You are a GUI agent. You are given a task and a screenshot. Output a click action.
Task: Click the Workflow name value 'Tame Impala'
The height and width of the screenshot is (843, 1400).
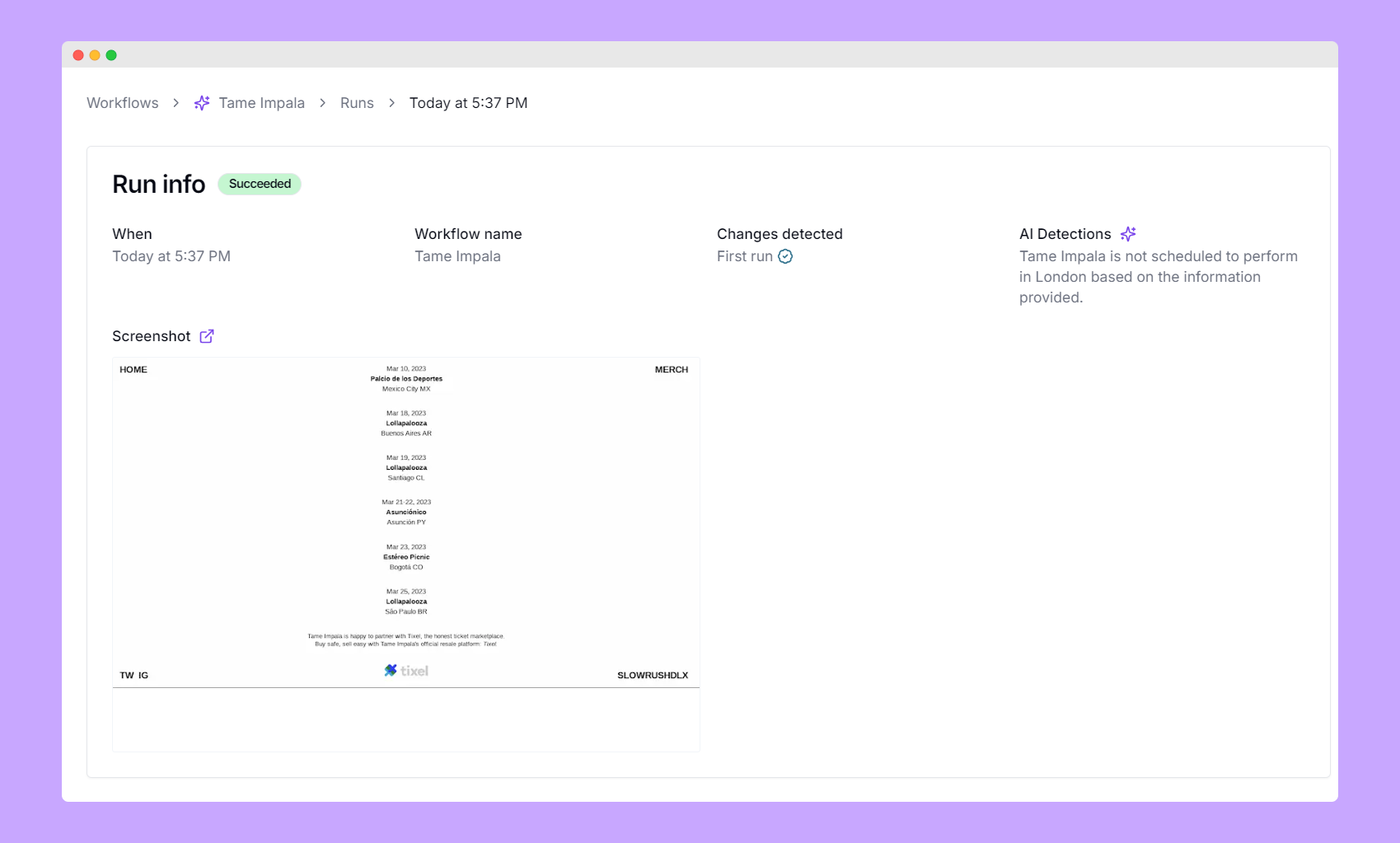457,256
